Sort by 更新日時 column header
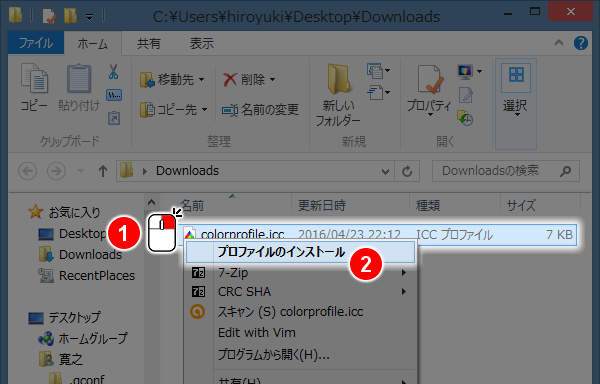 pyautogui.click(x=321, y=206)
